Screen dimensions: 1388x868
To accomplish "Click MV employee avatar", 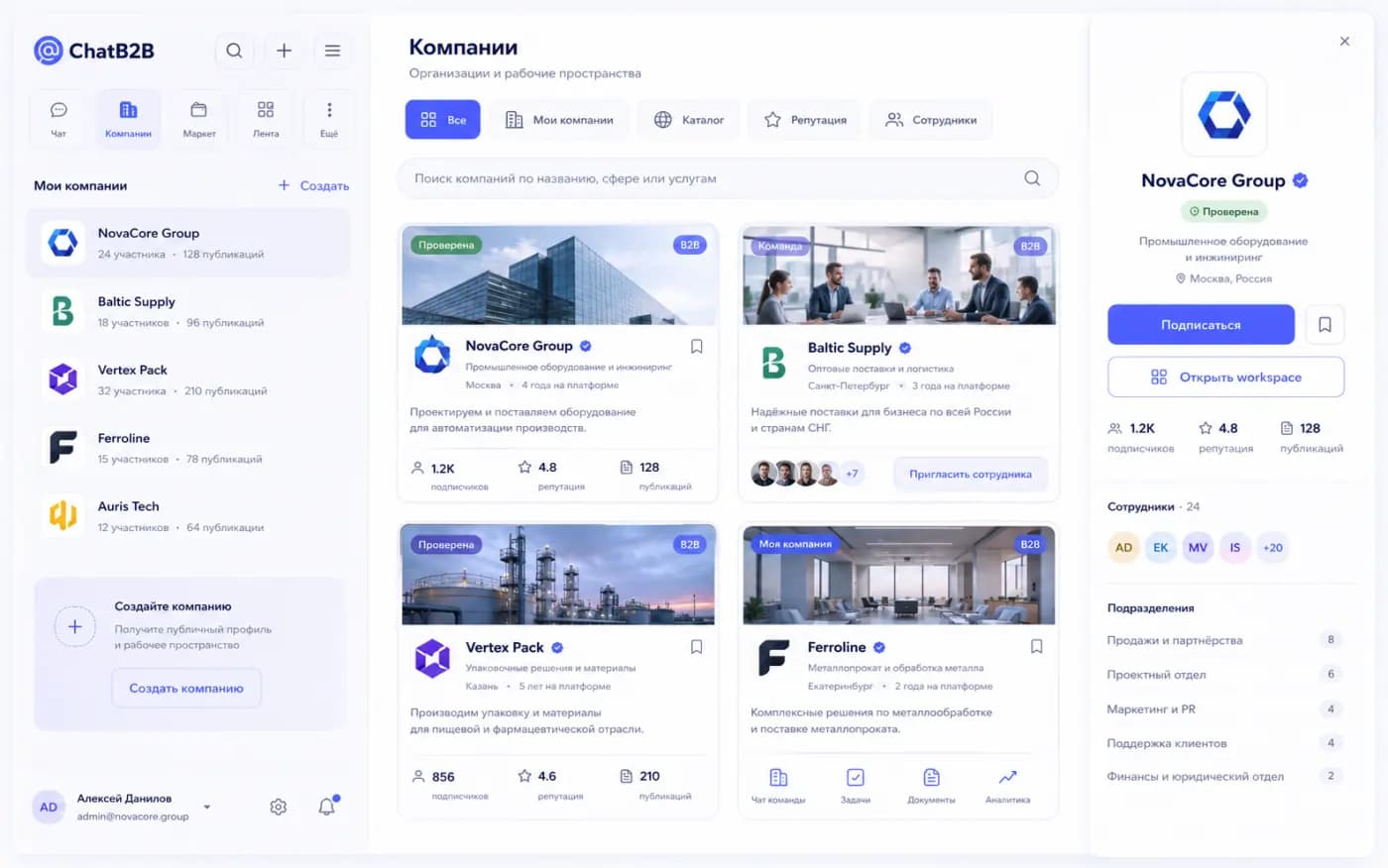I will click(1198, 547).
